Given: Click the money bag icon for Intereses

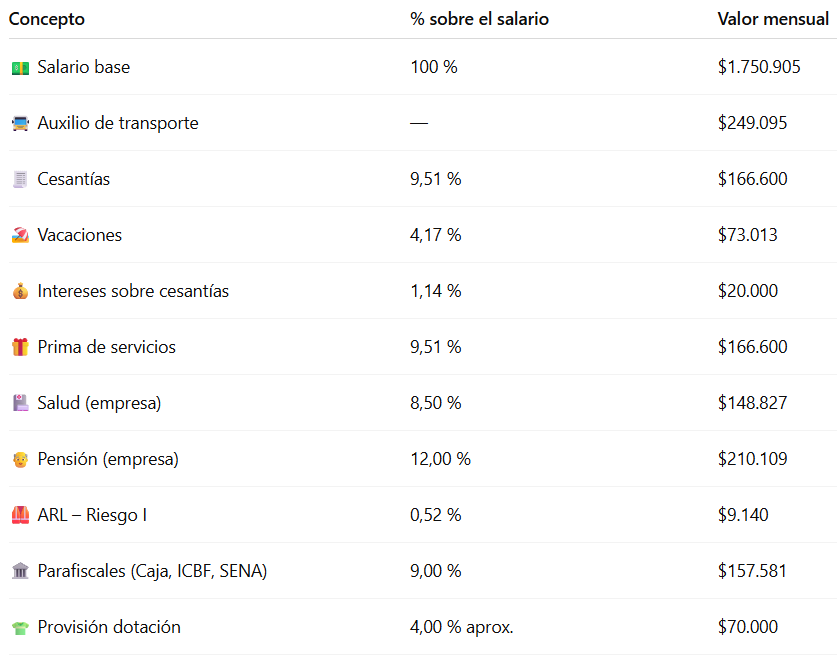Looking at the screenshot, I should coord(20,292).
